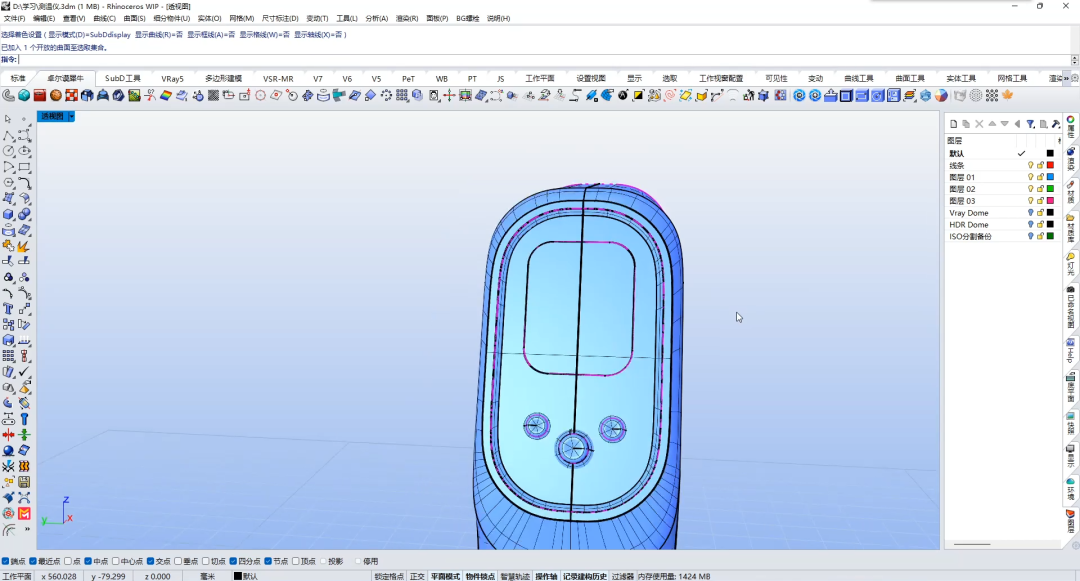Image resolution: width=1080 pixels, height=581 pixels.
Task: Toggle the 最近点 nearest osnap checkbox
Action: (32, 562)
